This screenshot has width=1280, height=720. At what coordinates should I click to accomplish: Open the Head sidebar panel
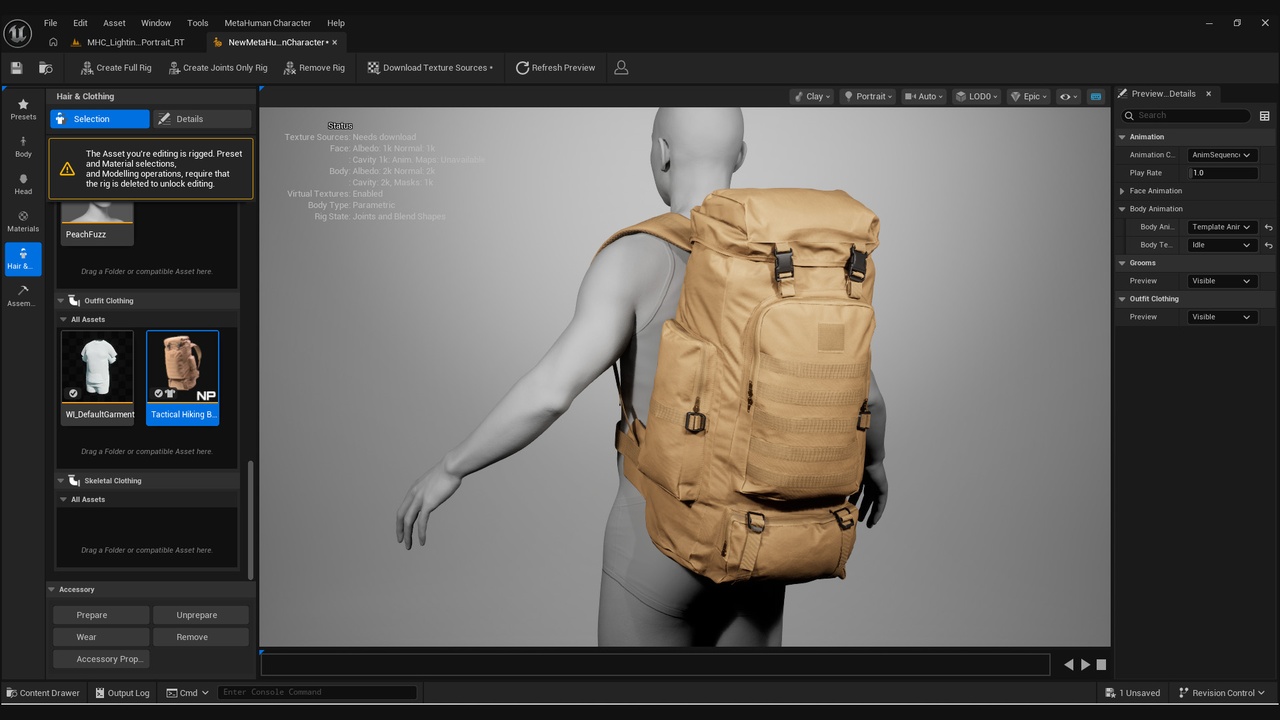pos(23,184)
